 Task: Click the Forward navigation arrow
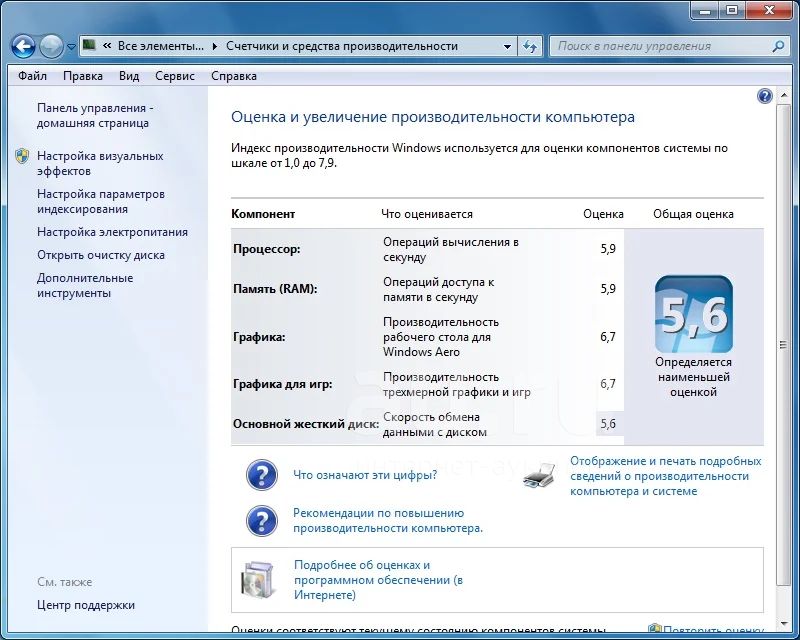pos(51,46)
